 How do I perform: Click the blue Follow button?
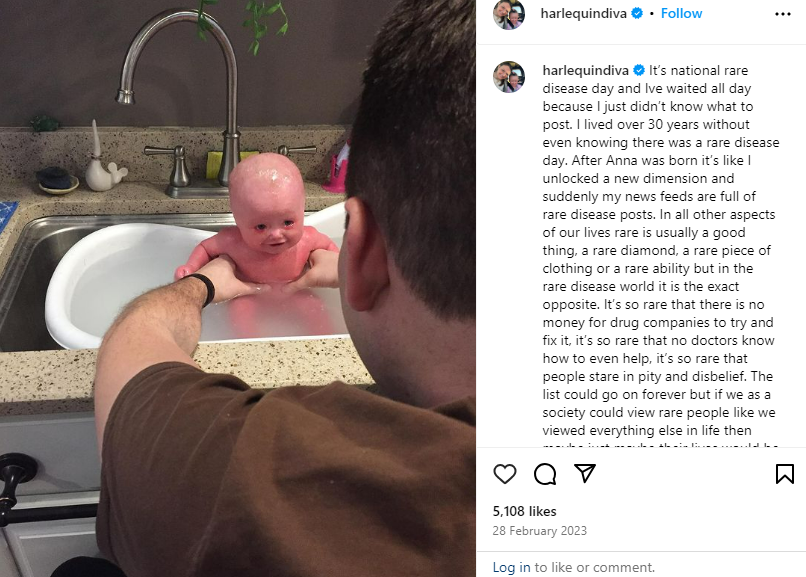pos(681,13)
